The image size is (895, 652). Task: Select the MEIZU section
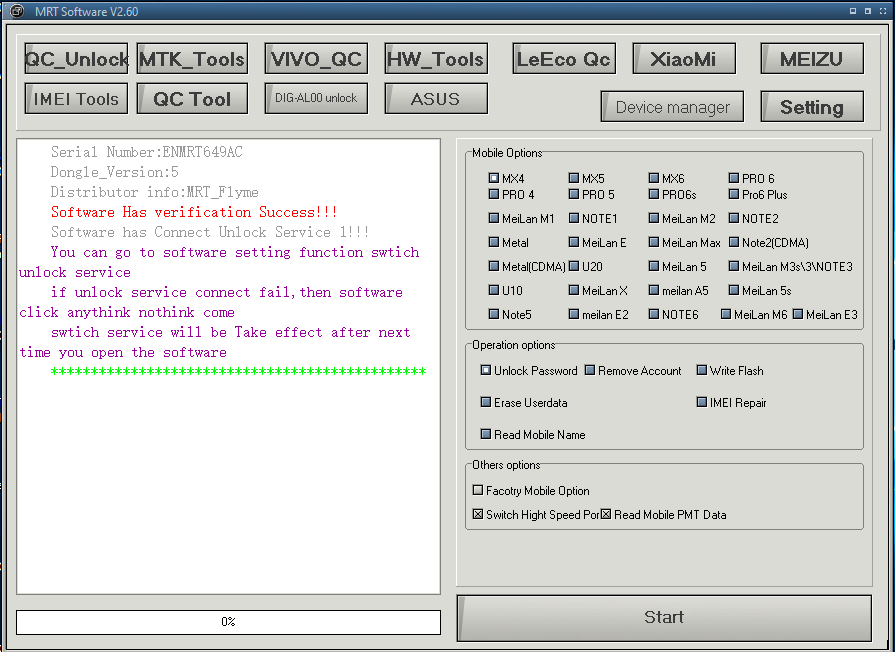[x=812, y=59]
